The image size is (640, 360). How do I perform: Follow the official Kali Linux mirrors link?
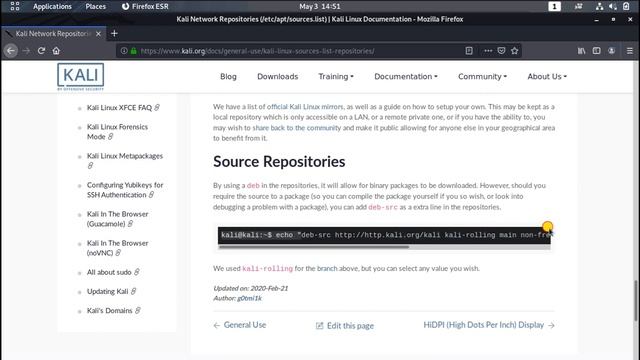tap(305, 107)
